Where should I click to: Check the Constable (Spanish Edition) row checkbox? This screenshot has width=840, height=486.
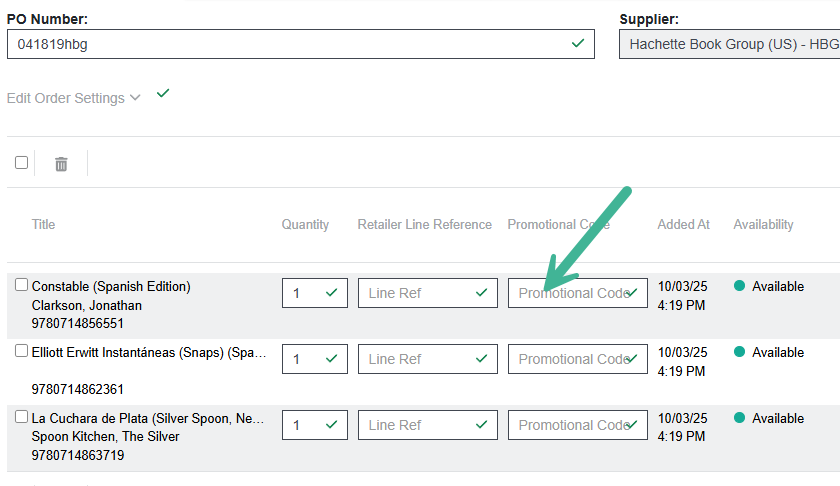(21, 285)
